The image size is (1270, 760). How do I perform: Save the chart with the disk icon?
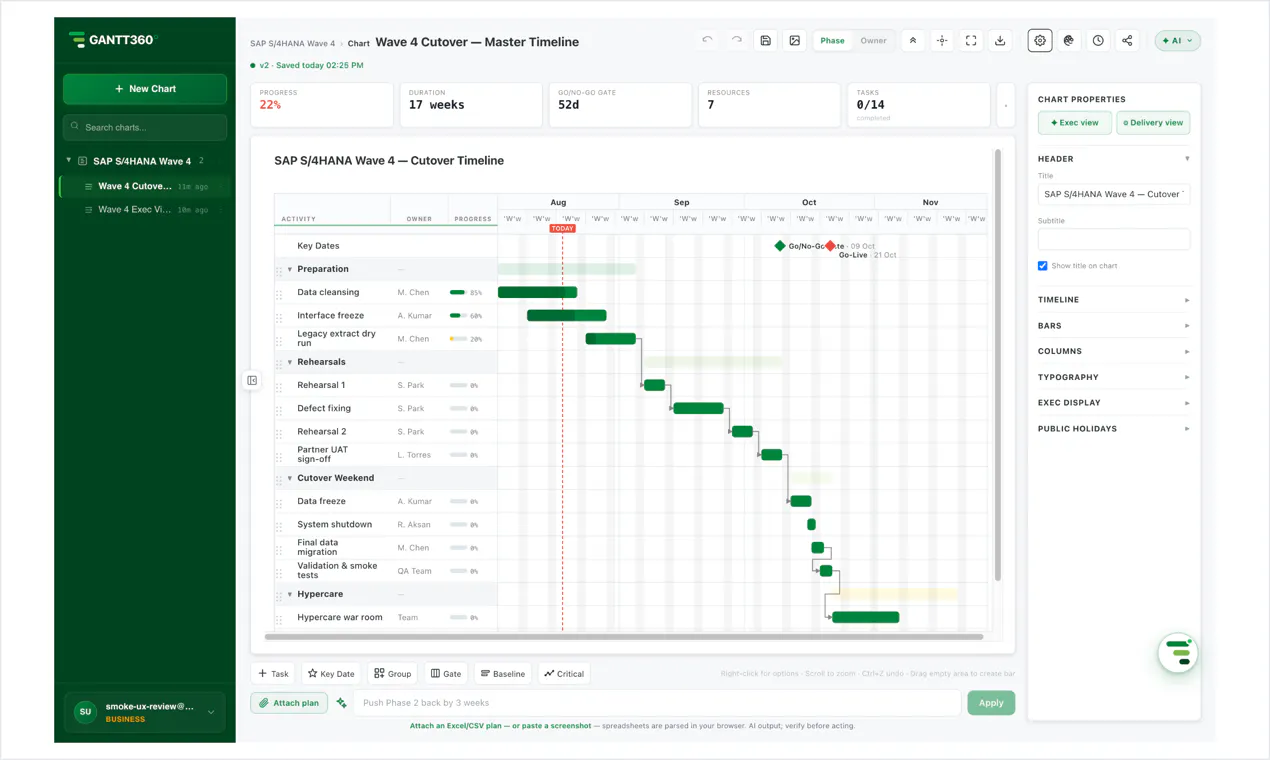point(765,41)
